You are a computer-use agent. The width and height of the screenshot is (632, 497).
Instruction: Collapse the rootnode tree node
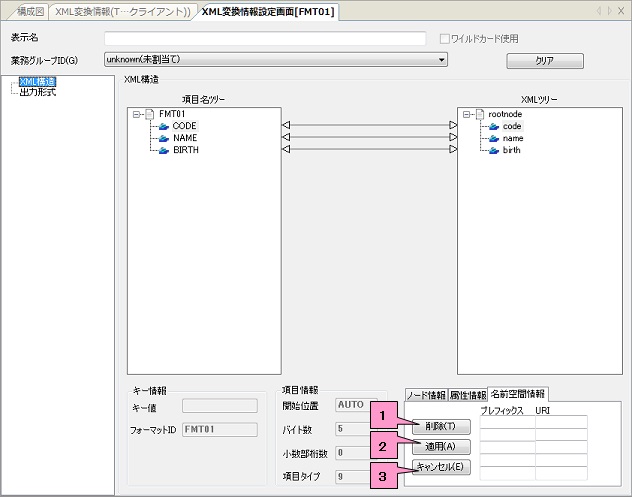click(466, 114)
